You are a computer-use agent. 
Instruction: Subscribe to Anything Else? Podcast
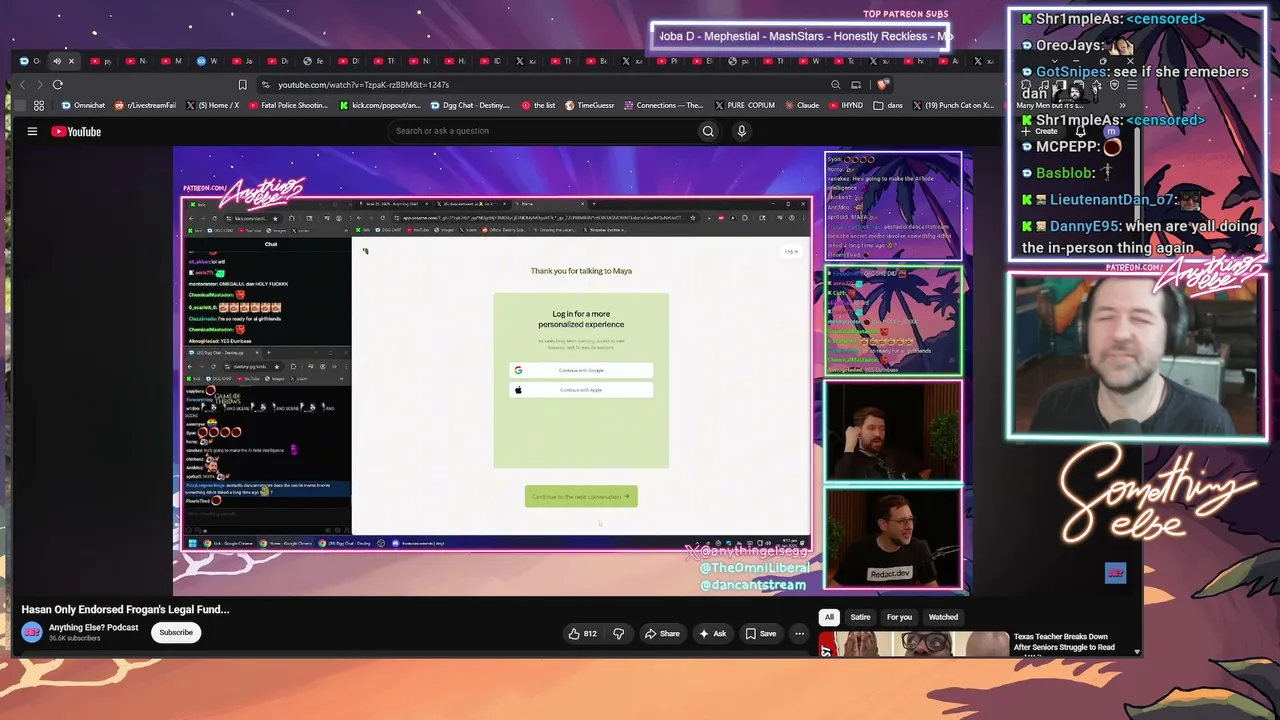(x=176, y=632)
